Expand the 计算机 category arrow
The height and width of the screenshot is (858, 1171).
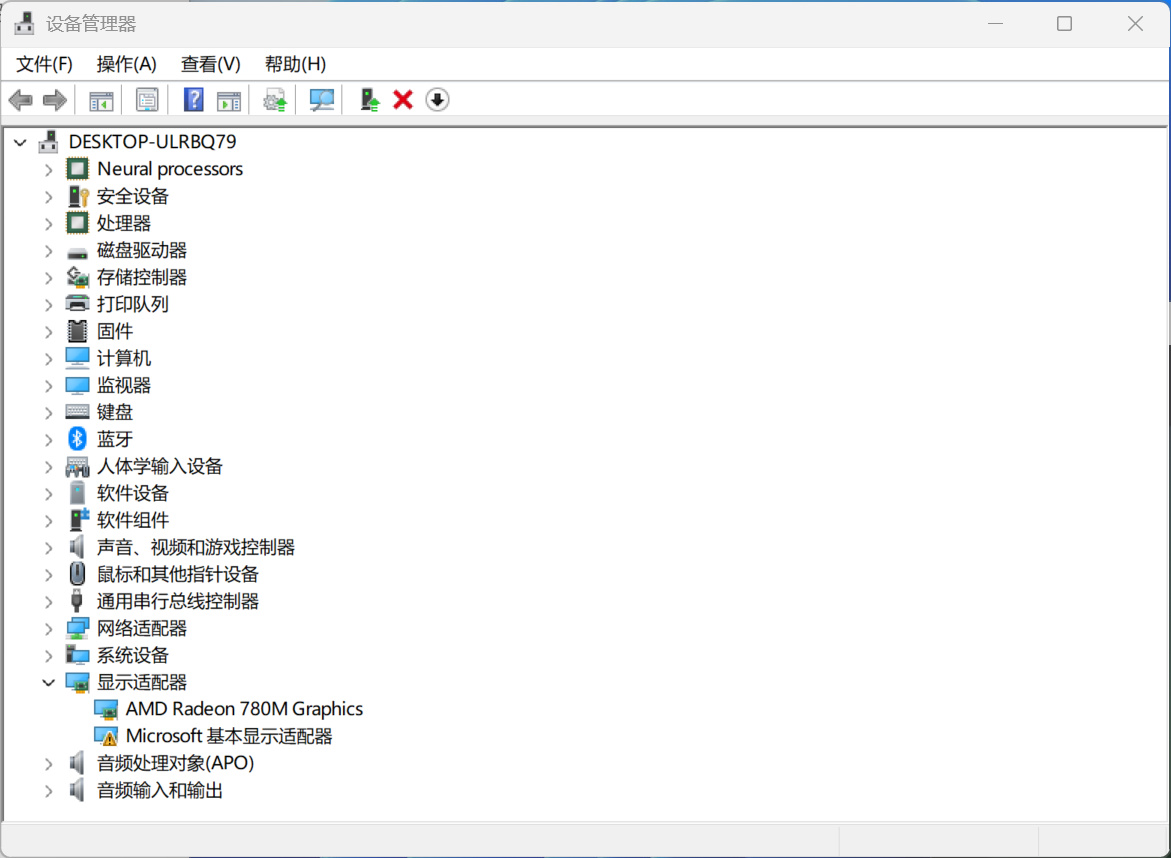click(x=49, y=359)
